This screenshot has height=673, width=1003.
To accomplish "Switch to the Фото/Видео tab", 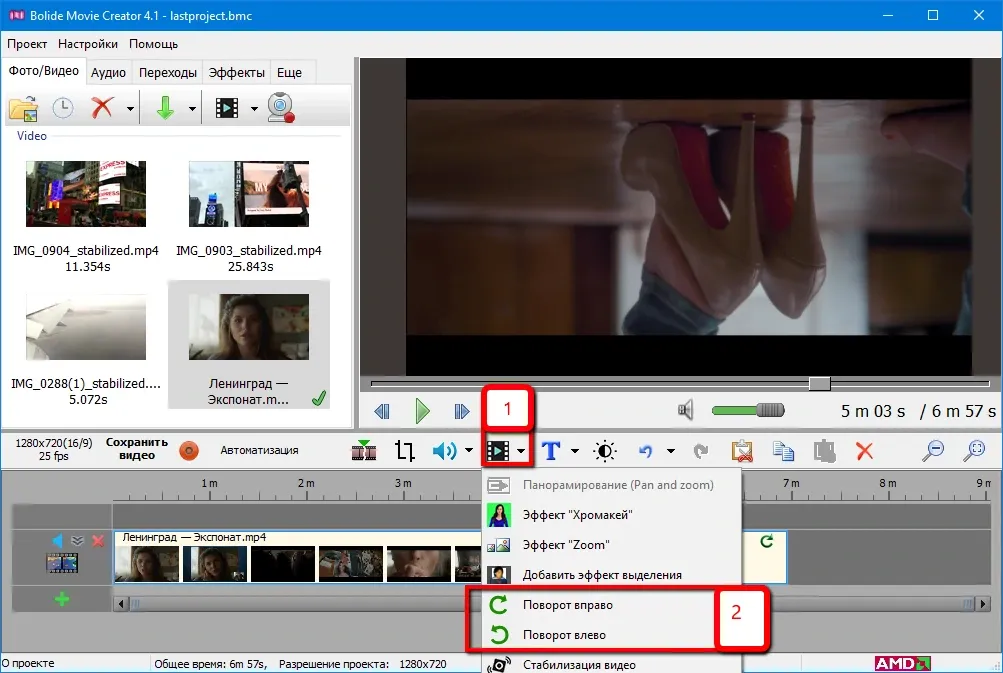I will tap(43, 71).
